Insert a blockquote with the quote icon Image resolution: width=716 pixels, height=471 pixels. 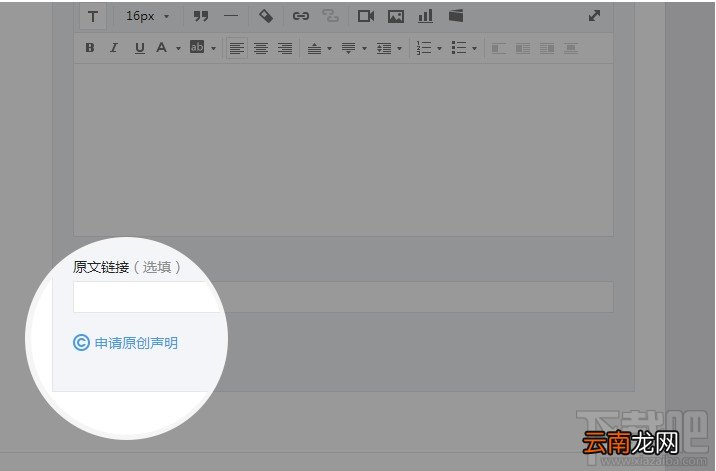[x=200, y=16]
